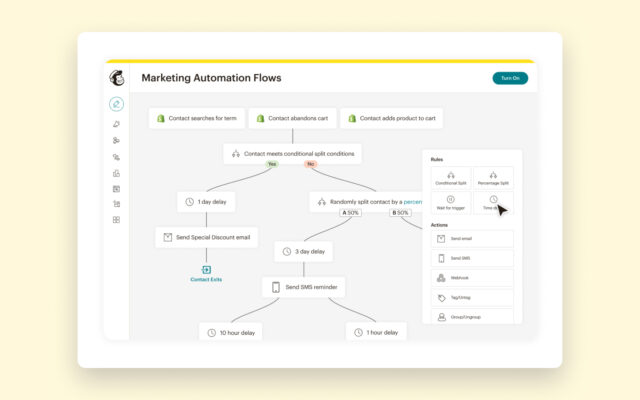The height and width of the screenshot is (400, 640).
Task: Add a Conditional Split rule
Action: [451, 178]
